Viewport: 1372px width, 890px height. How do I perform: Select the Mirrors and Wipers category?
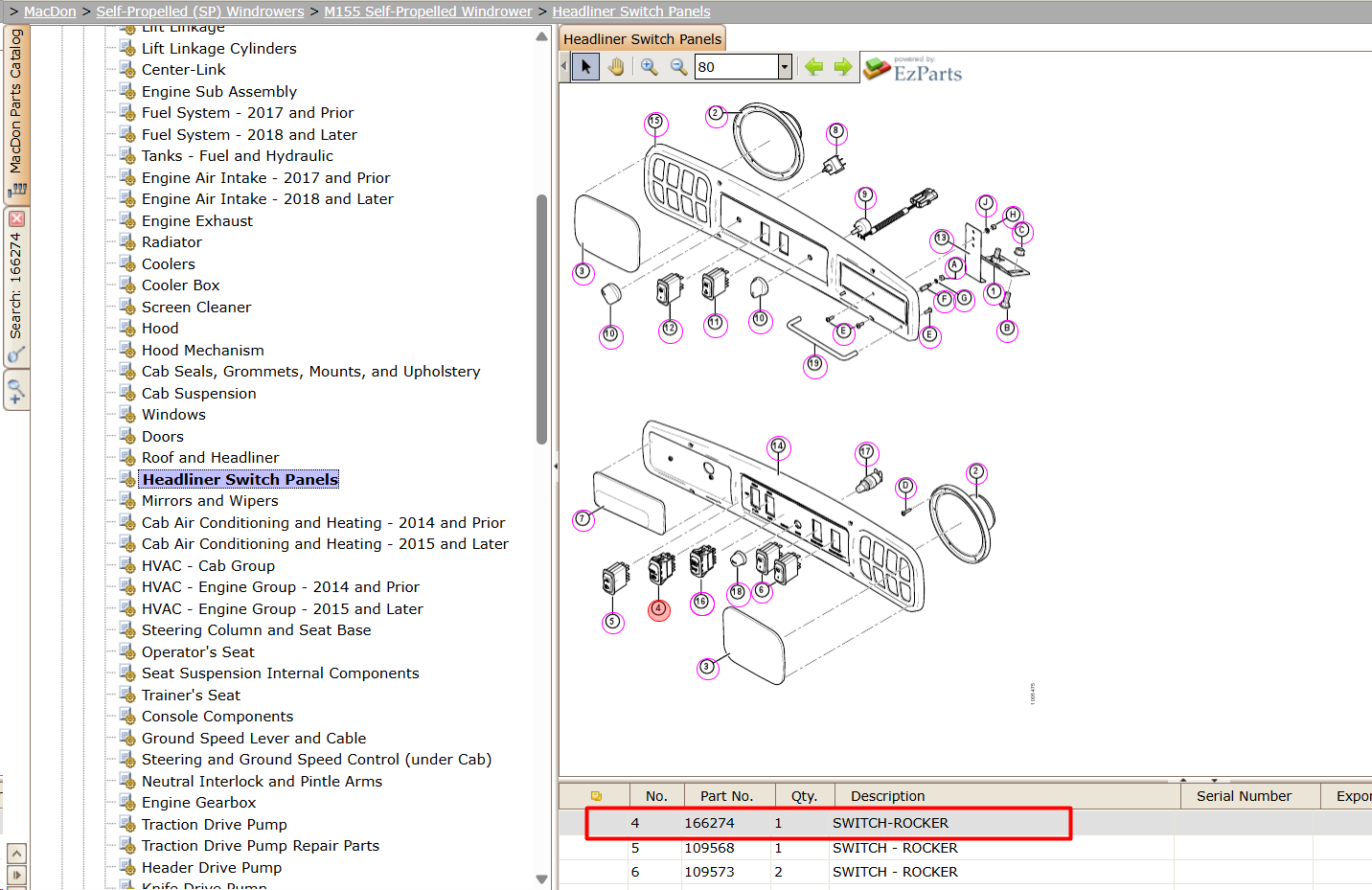coord(210,501)
